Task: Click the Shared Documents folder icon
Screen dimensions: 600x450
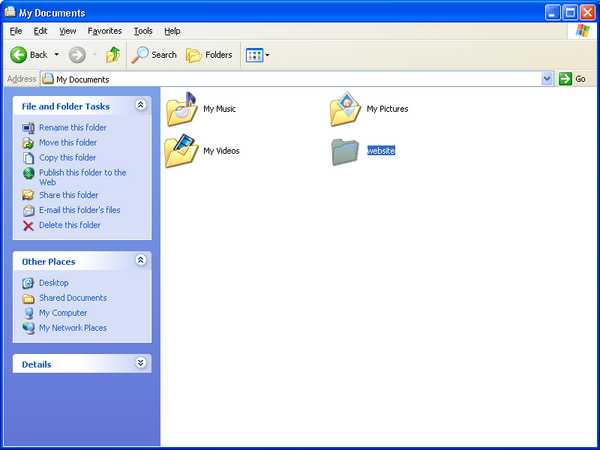Action: (28, 298)
